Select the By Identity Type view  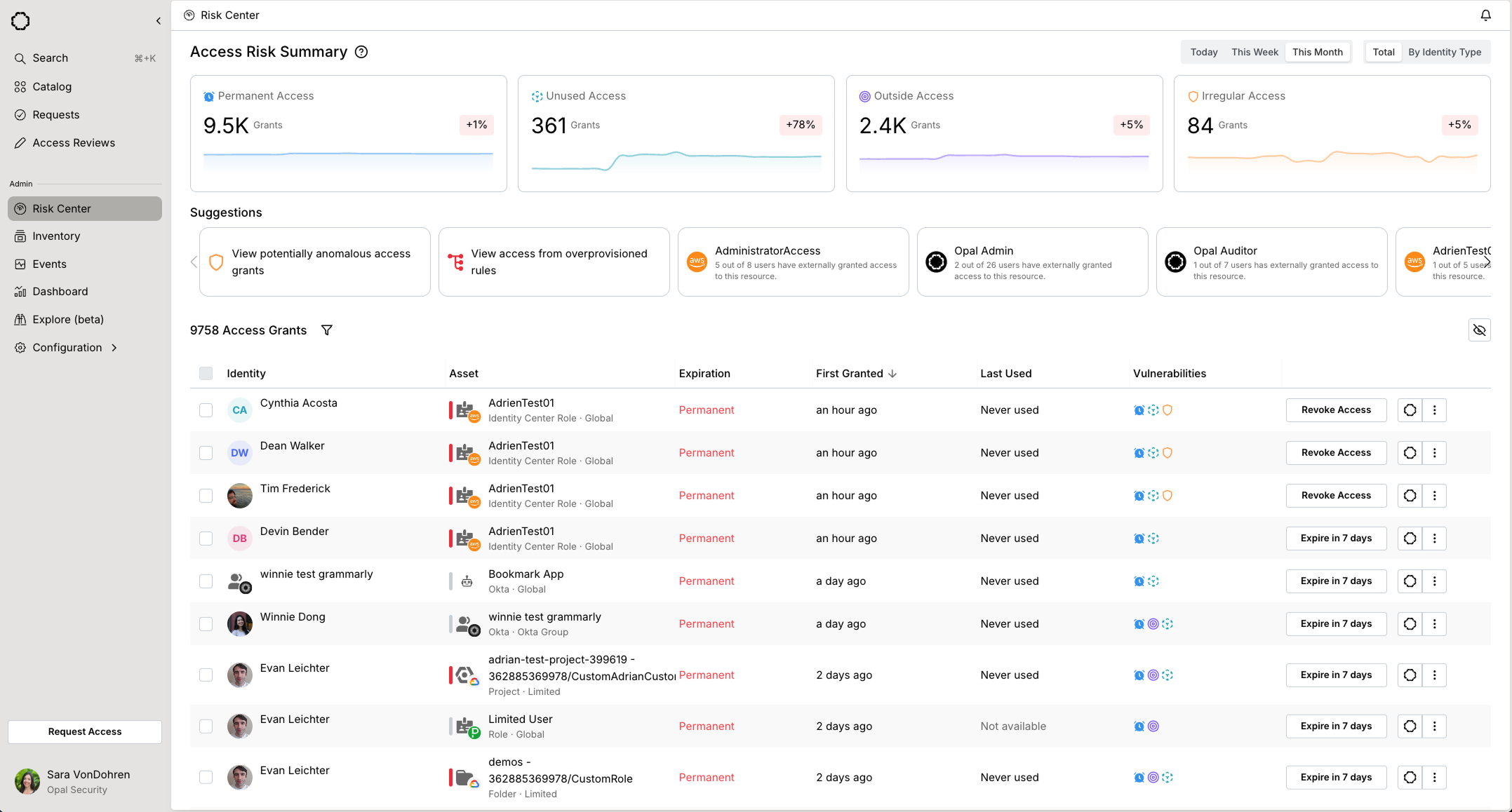[1445, 52]
